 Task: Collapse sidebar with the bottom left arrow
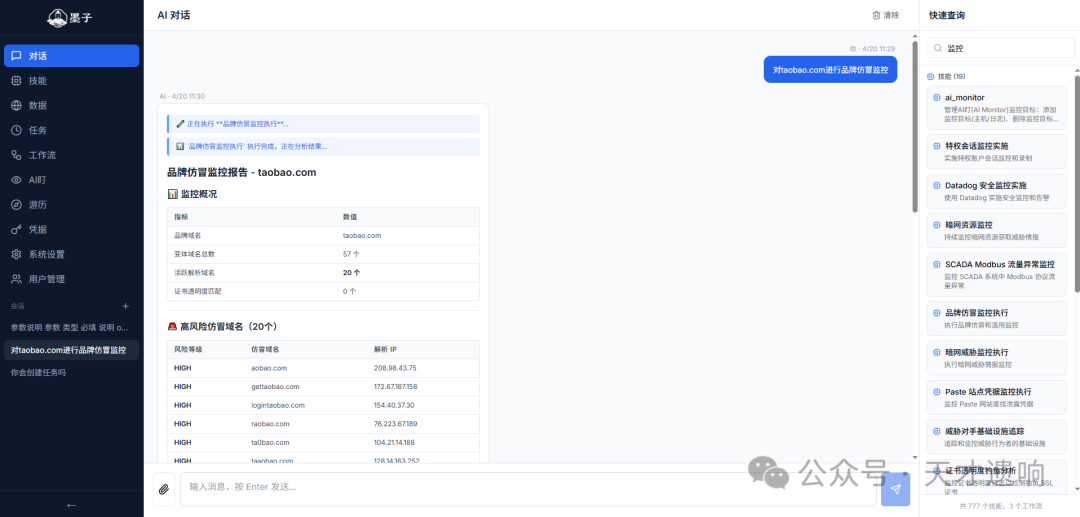[x=71, y=505]
